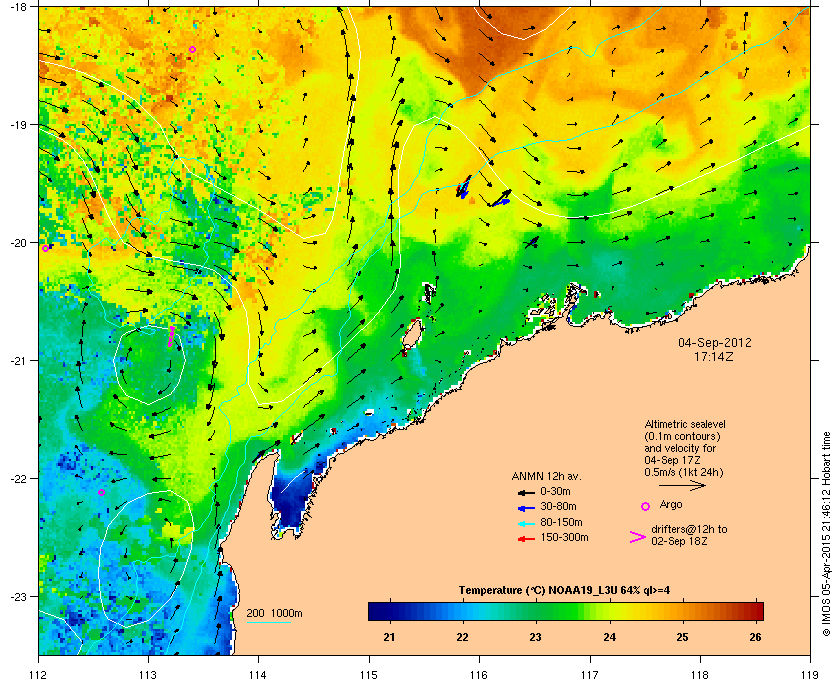This screenshot has height=680, width=840.
Task: Click the 200 1000m isobath label
Action: [x=274, y=614]
